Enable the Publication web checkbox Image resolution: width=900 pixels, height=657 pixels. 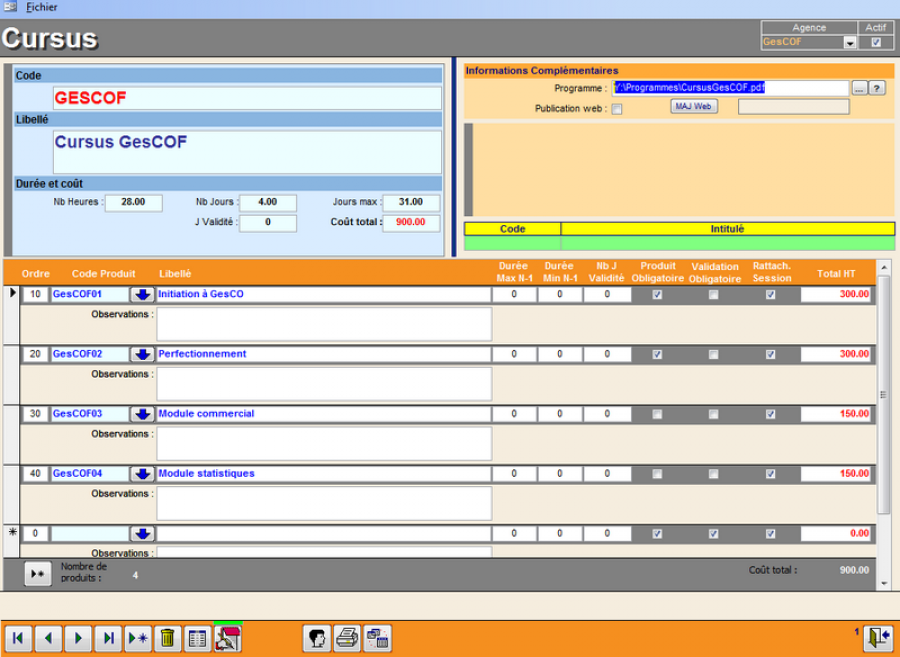pos(617,109)
